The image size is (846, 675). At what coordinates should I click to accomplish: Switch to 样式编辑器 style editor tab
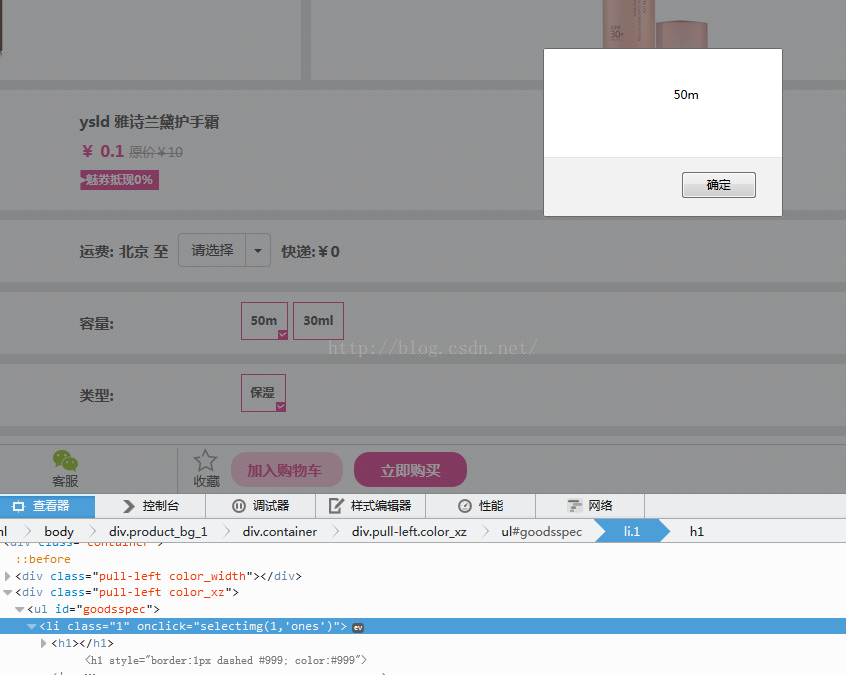(370, 506)
